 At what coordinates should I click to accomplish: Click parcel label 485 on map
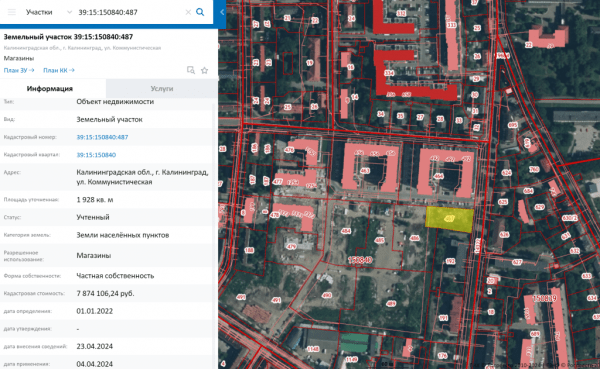[379, 240]
